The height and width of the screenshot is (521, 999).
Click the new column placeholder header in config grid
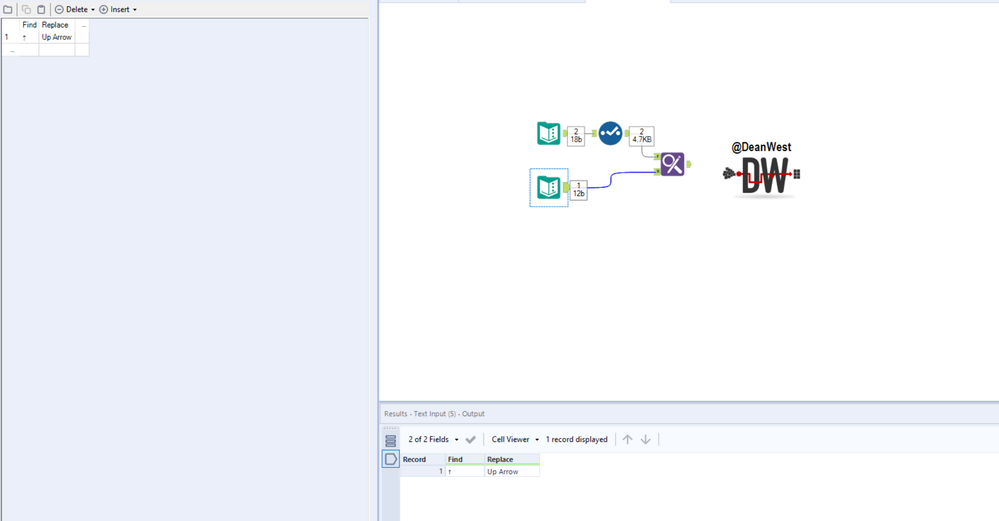(x=82, y=25)
